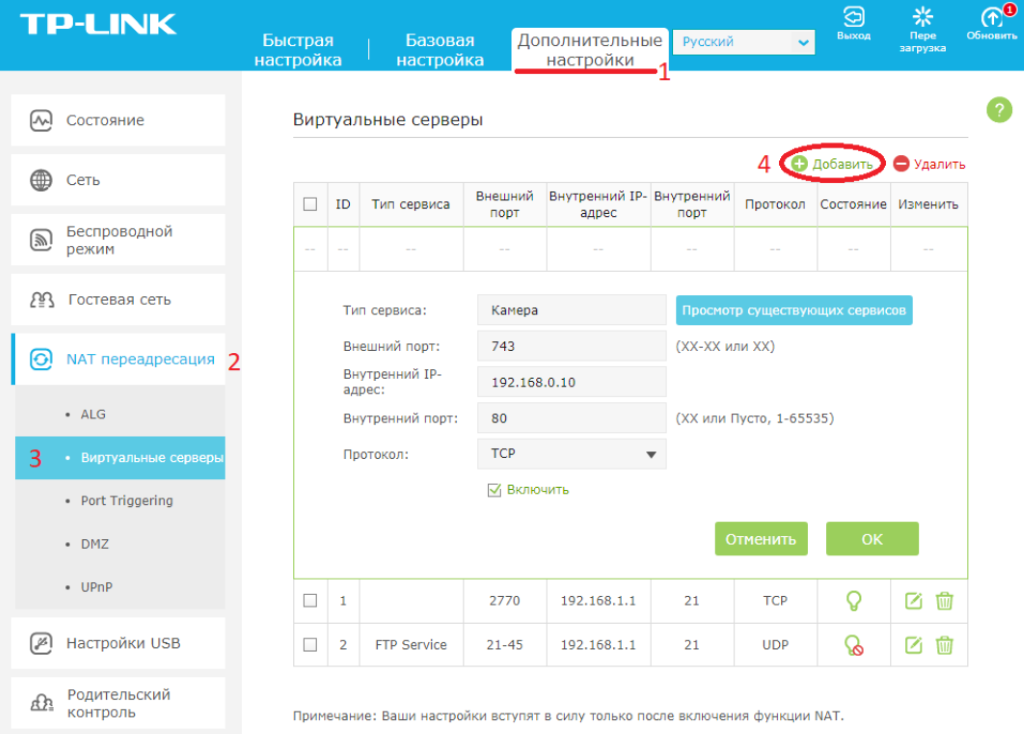Click Тип сервиса field containing Камера
Screen dimensions: 1024x734
(571, 310)
